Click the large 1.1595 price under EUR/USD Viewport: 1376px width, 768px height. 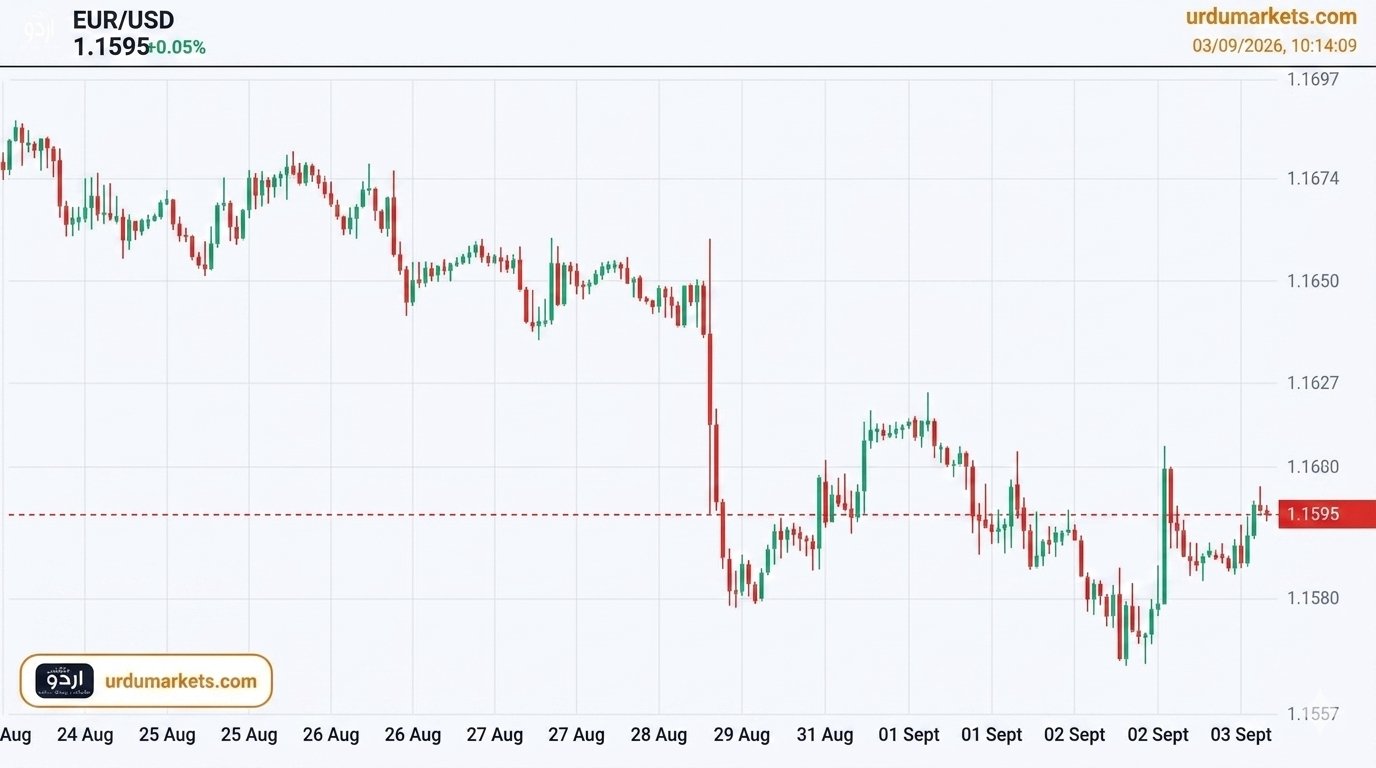point(111,46)
